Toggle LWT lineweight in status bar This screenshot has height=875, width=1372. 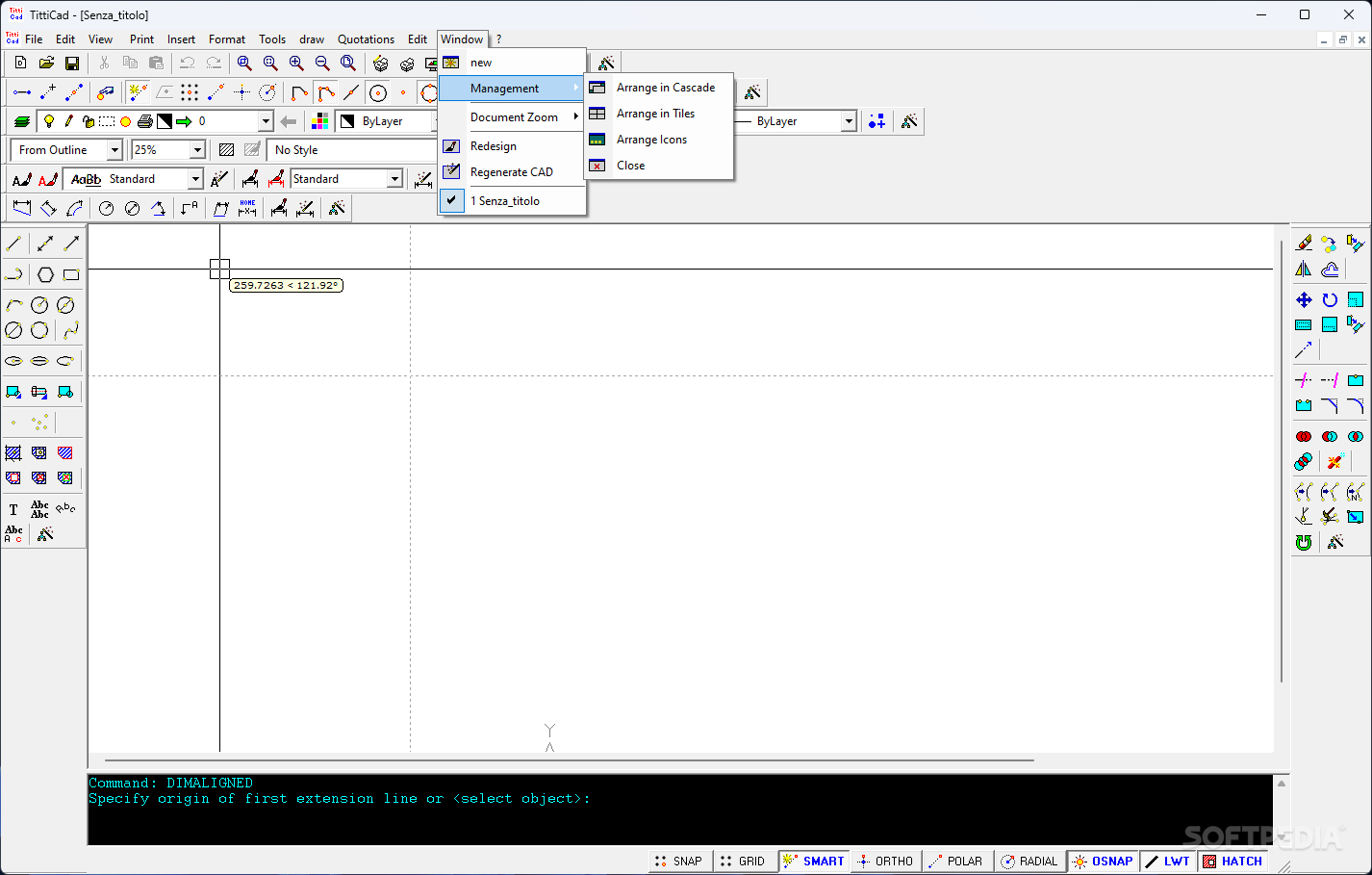[1168, 862]
